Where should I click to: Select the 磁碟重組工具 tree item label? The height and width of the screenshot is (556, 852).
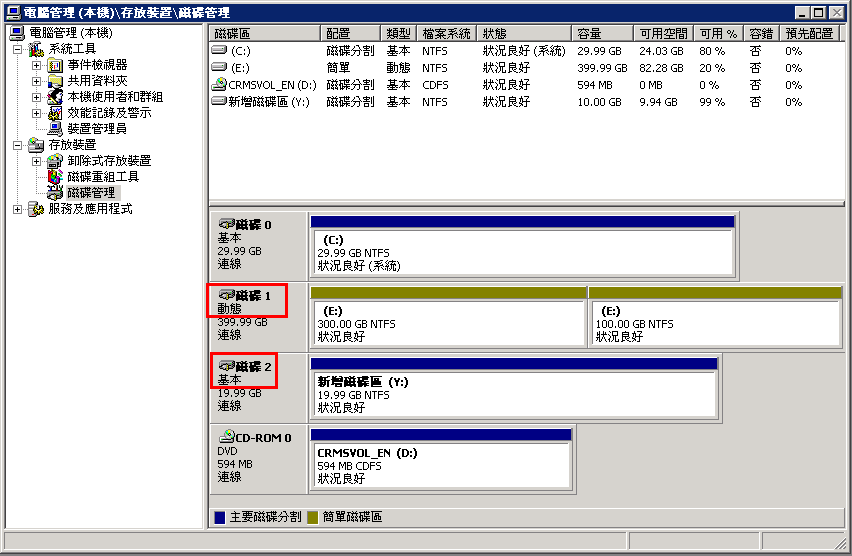point(103,177)
